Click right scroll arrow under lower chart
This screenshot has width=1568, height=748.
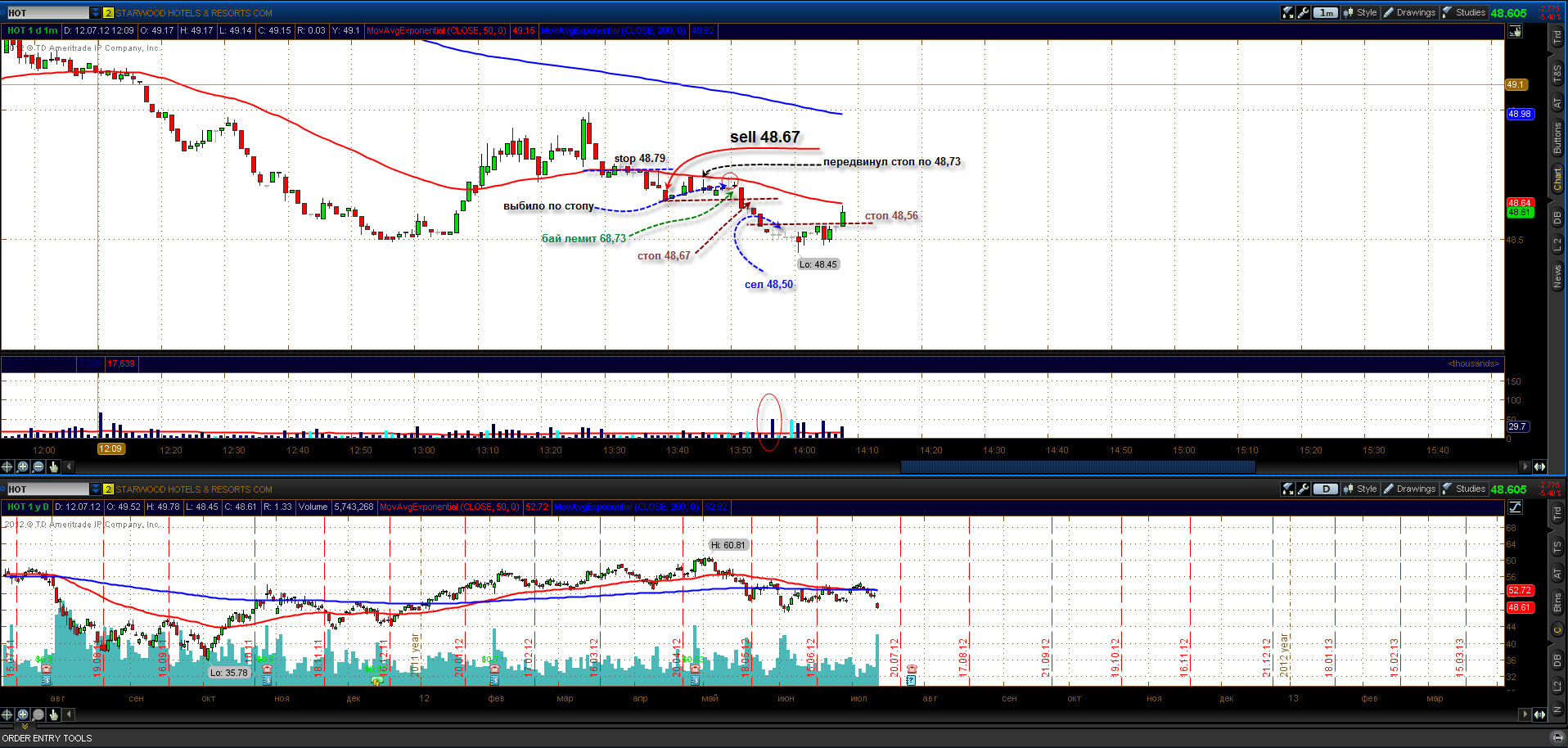[1524, 714]
